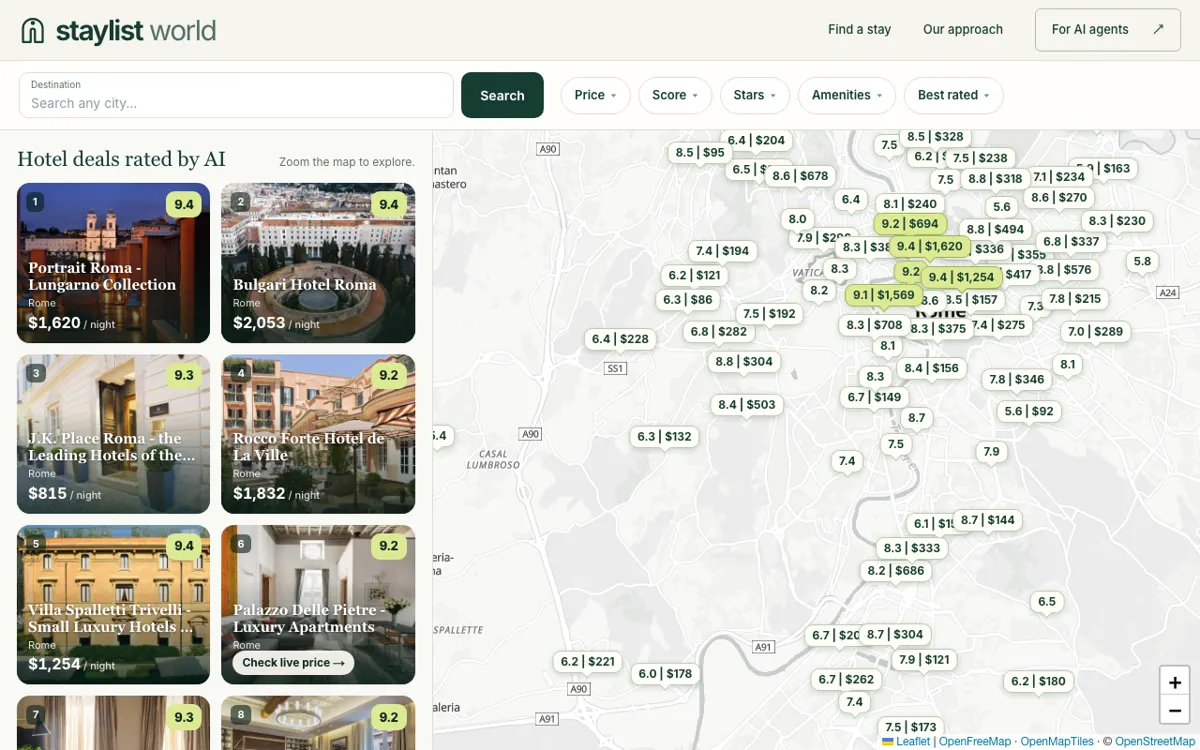
Task: Click the 8.5 | $95 map marker
Action: 700,153
